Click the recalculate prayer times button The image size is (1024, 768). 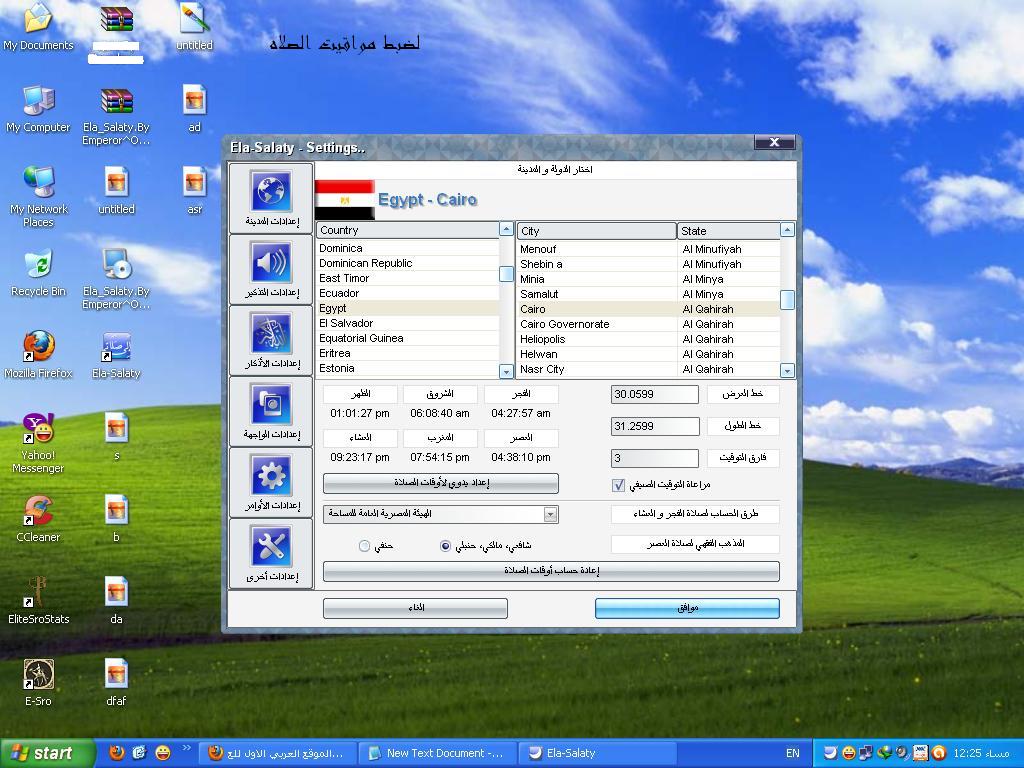551,571
